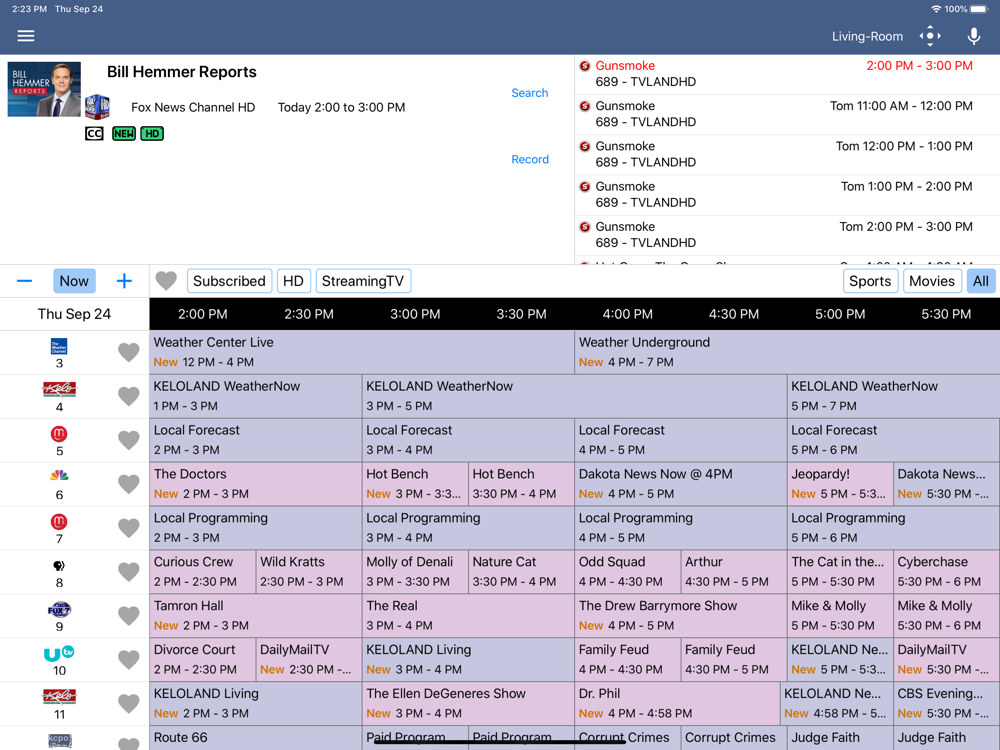
Task: Toggle the favorites heart filter
Action: click(166, 281)
